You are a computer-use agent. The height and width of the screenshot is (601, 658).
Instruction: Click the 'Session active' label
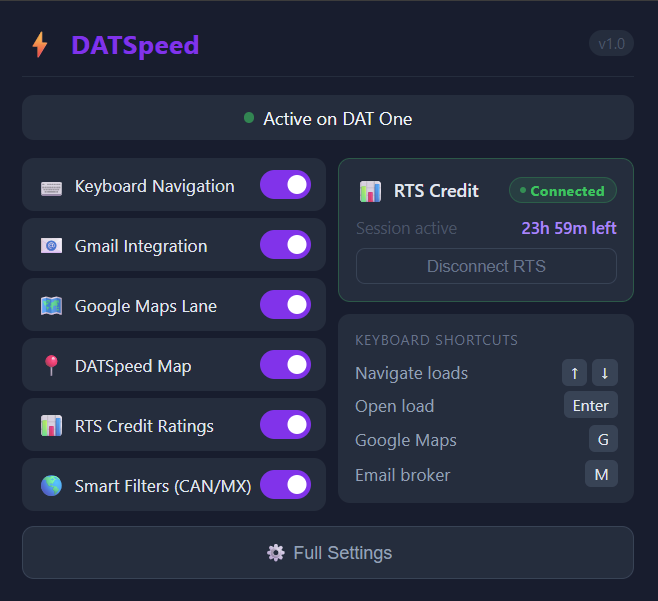pyautogui.click(x=406, y=228)
